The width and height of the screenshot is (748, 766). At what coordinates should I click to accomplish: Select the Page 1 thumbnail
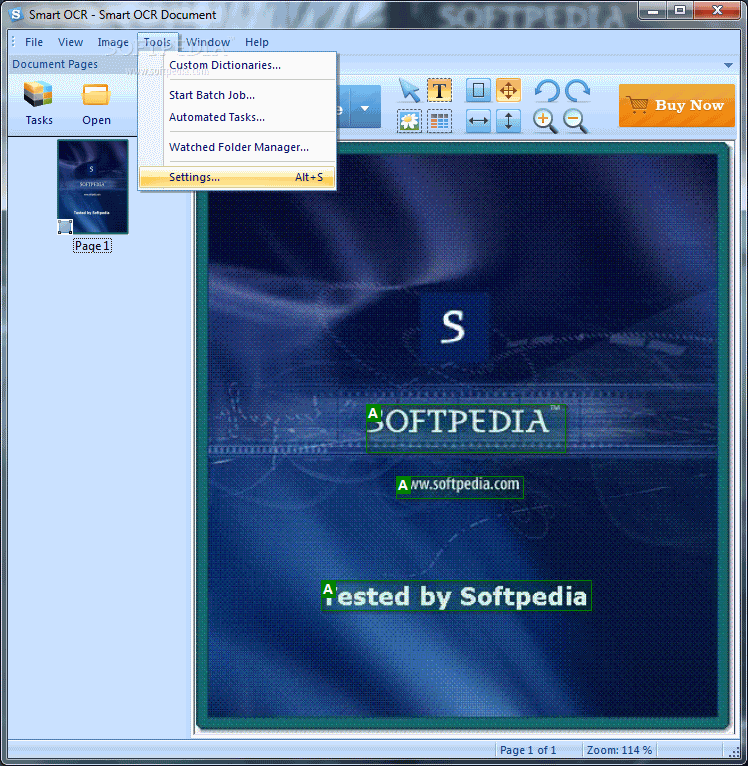93,186
